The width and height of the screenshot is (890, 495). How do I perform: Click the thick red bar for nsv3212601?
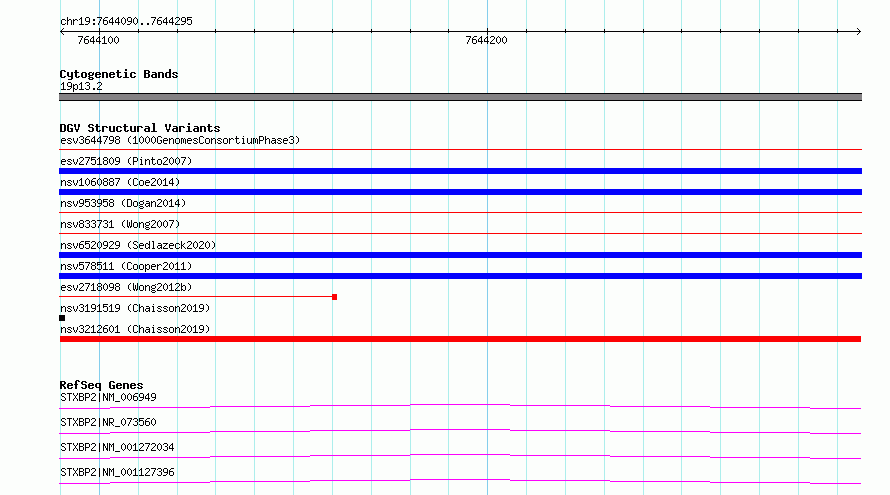(x=460, y=339)
